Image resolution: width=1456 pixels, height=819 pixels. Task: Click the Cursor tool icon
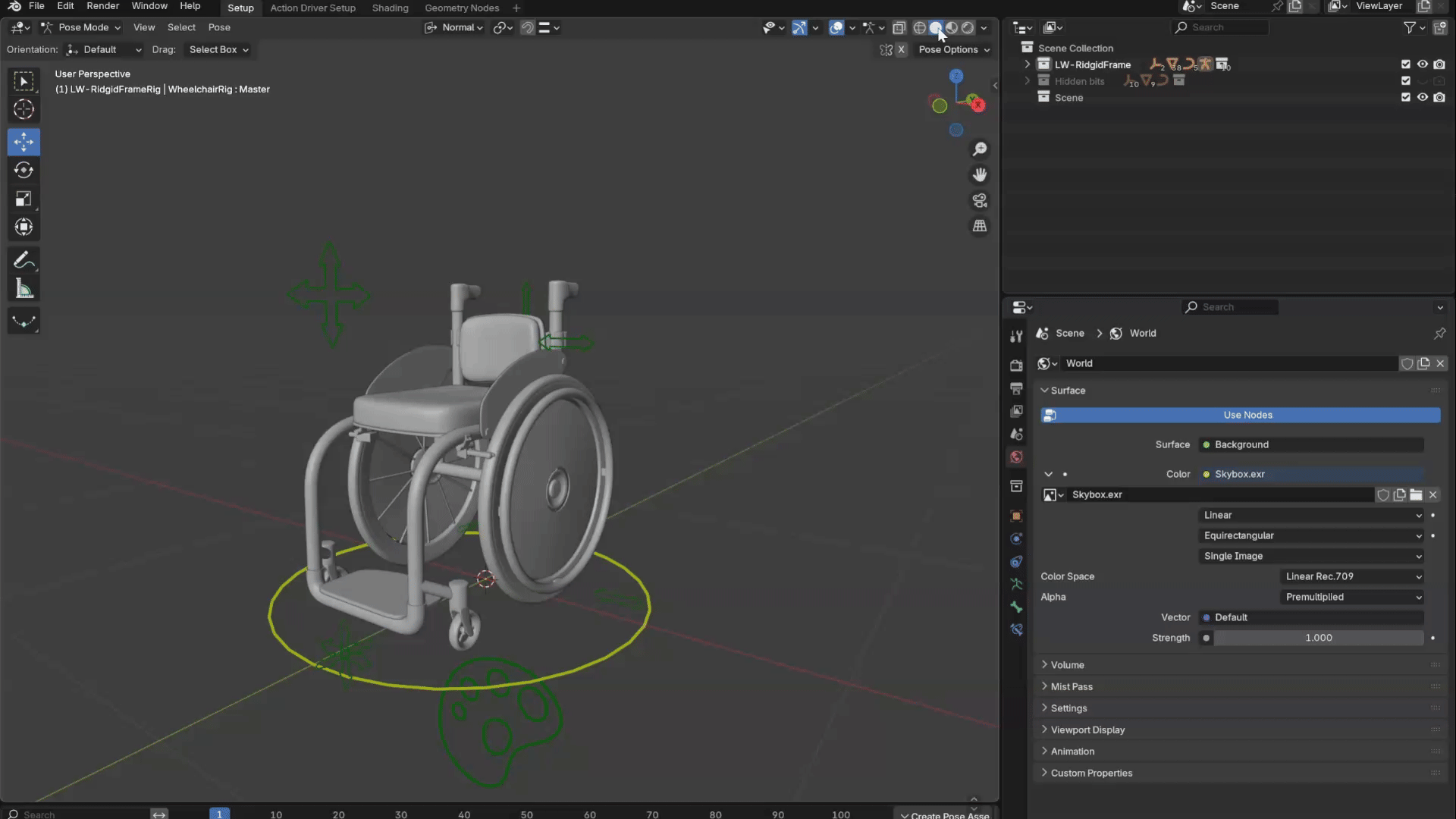24,109
